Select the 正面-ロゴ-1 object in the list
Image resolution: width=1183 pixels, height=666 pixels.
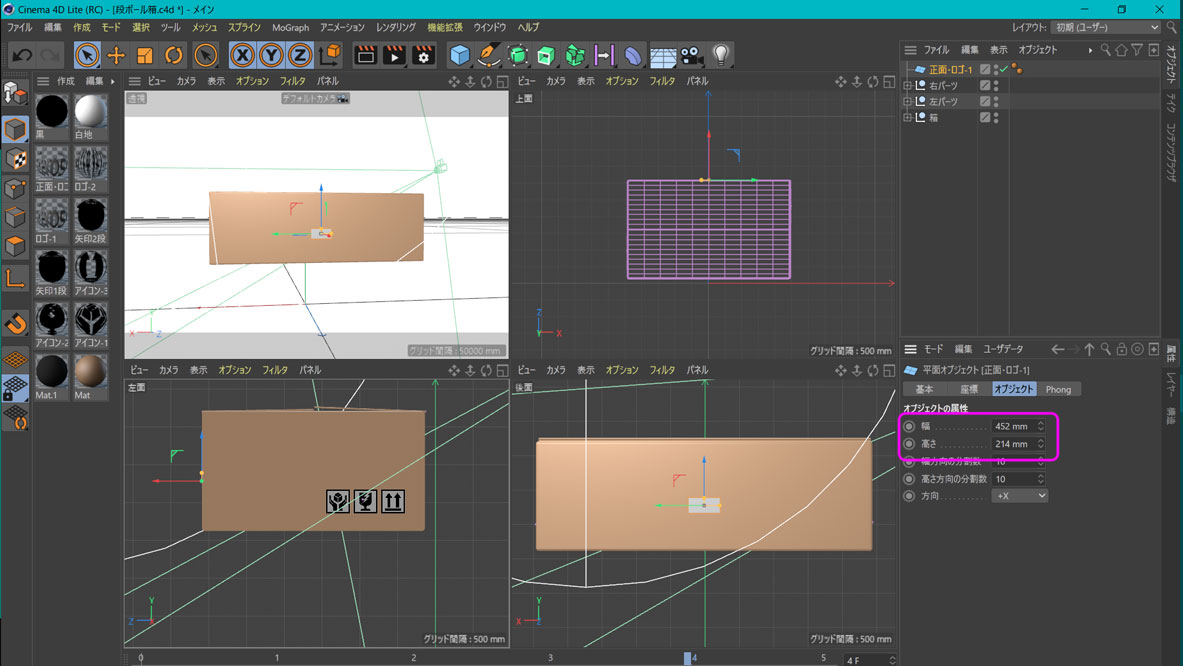click(x=950, y=70)
